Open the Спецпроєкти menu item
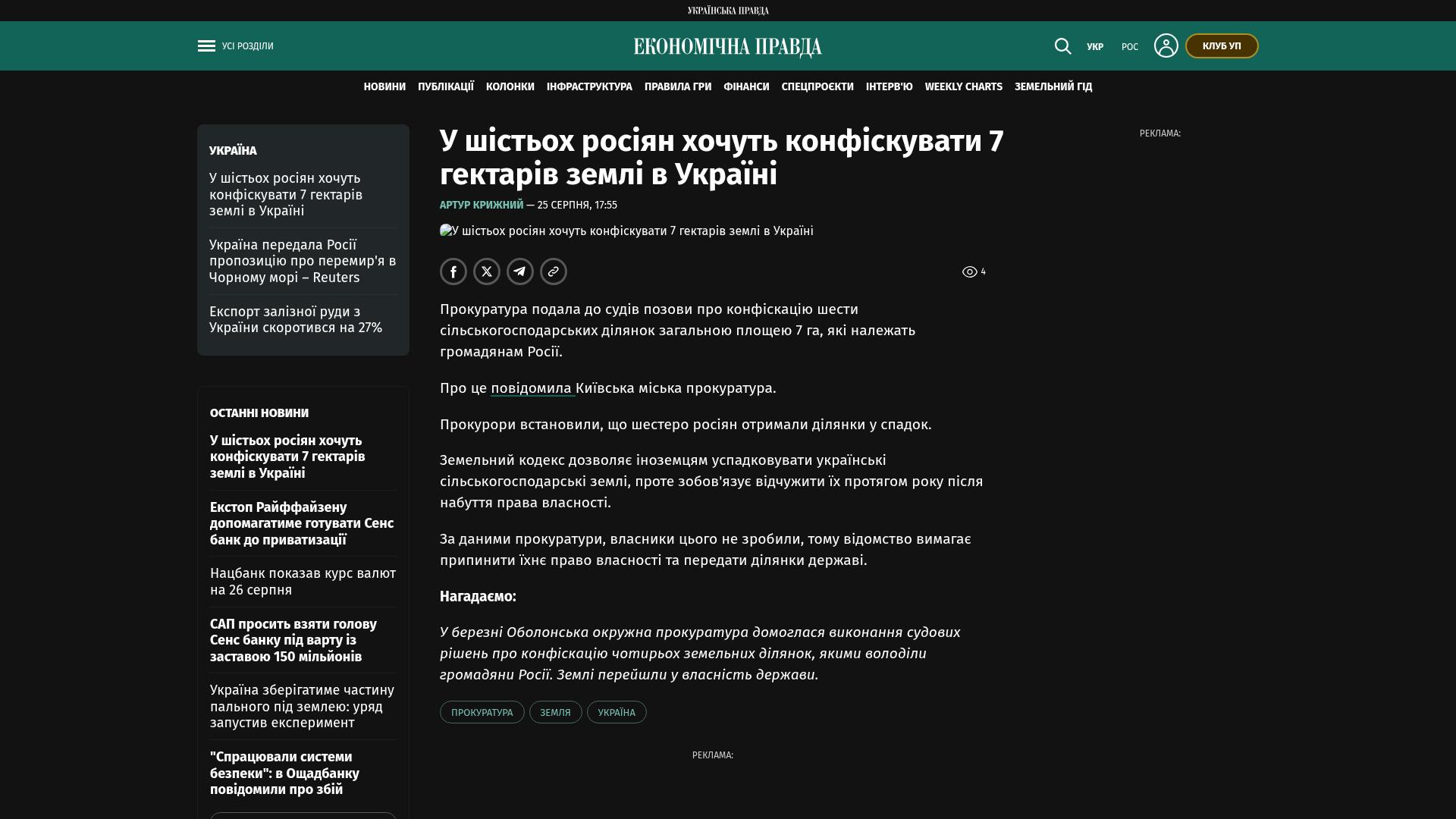The height and width of the screenshot is (819, 1456). [817, 87]
